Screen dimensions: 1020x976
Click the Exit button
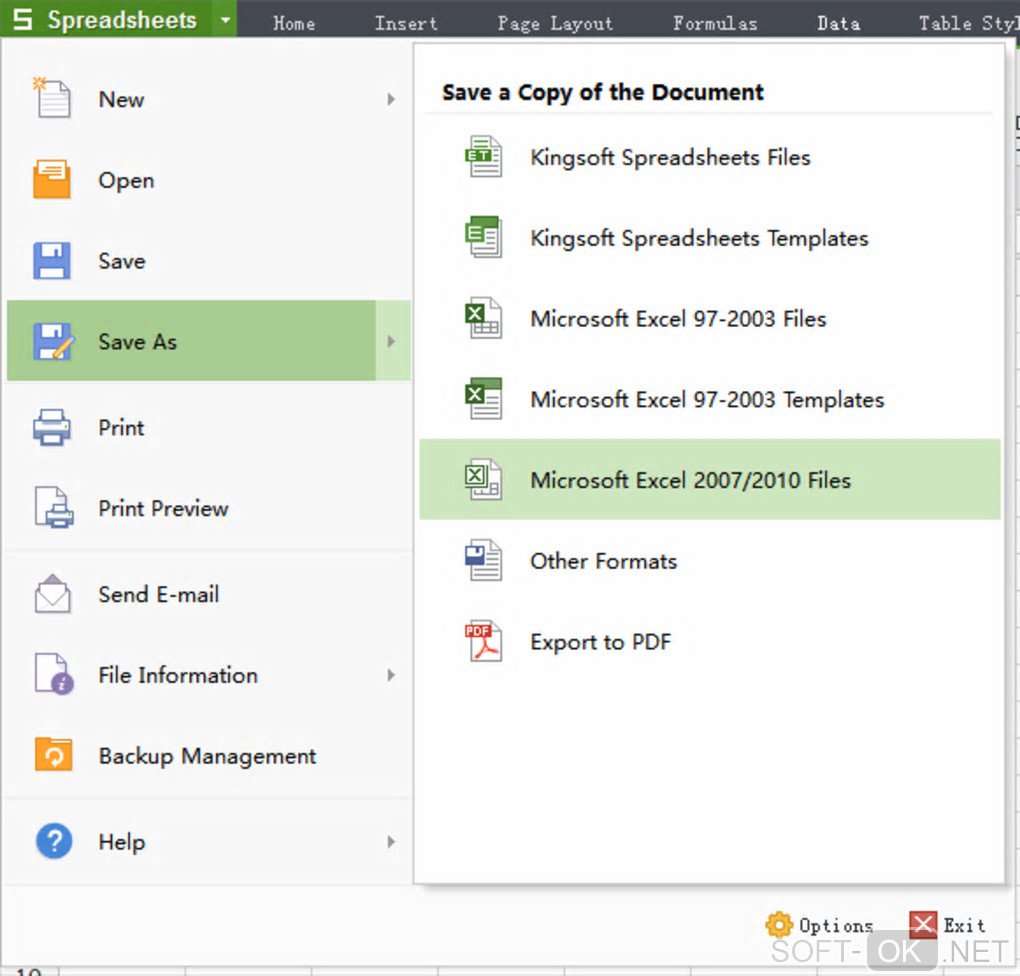point(948,925)
